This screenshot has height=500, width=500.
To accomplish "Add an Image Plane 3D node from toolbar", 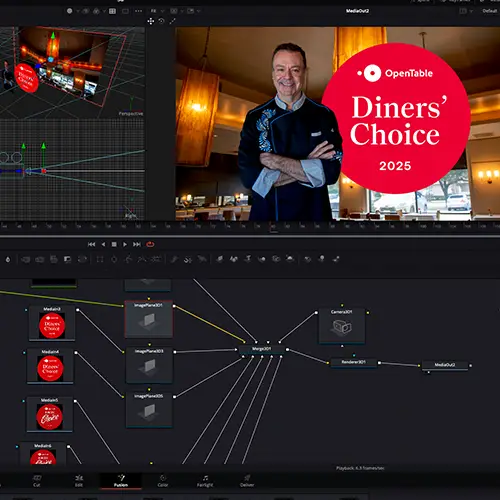I will (220, 259).
